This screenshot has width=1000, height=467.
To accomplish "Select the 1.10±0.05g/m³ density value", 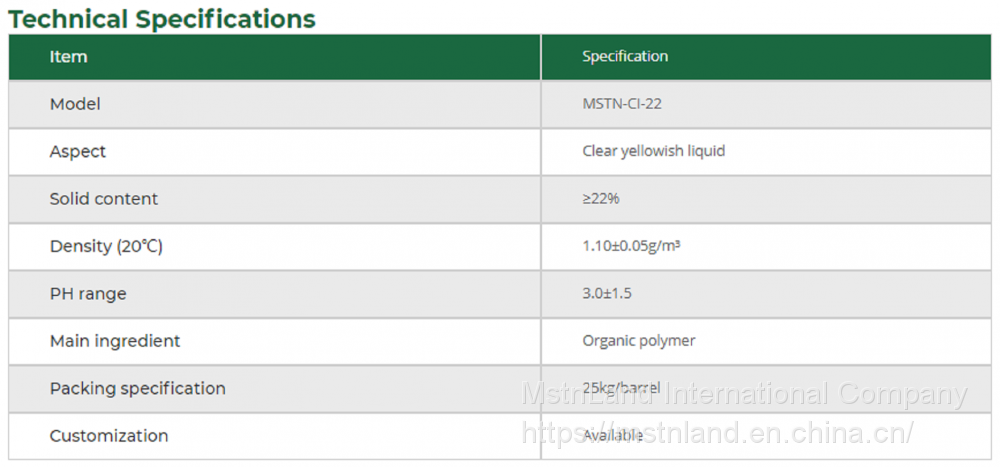I will pos(631,246).
